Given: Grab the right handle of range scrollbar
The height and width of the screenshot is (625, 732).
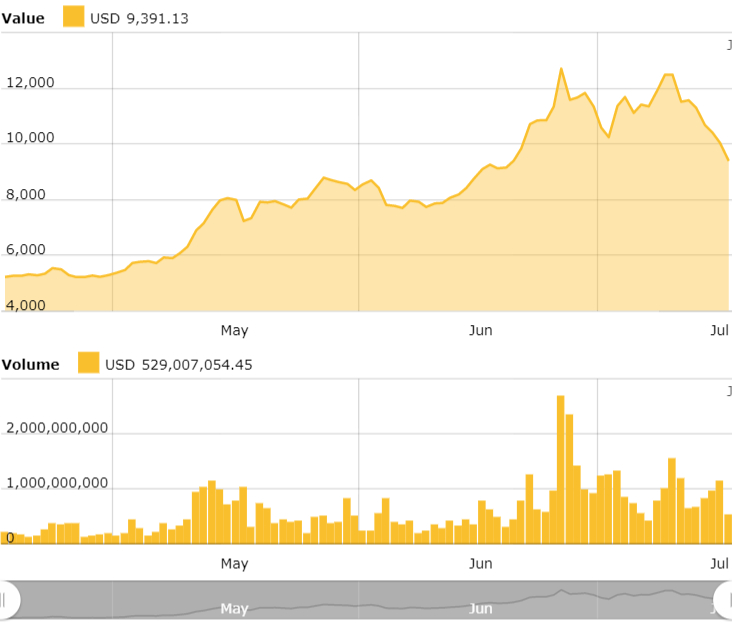Looking at the screenshot, I should tap(725, 600).
